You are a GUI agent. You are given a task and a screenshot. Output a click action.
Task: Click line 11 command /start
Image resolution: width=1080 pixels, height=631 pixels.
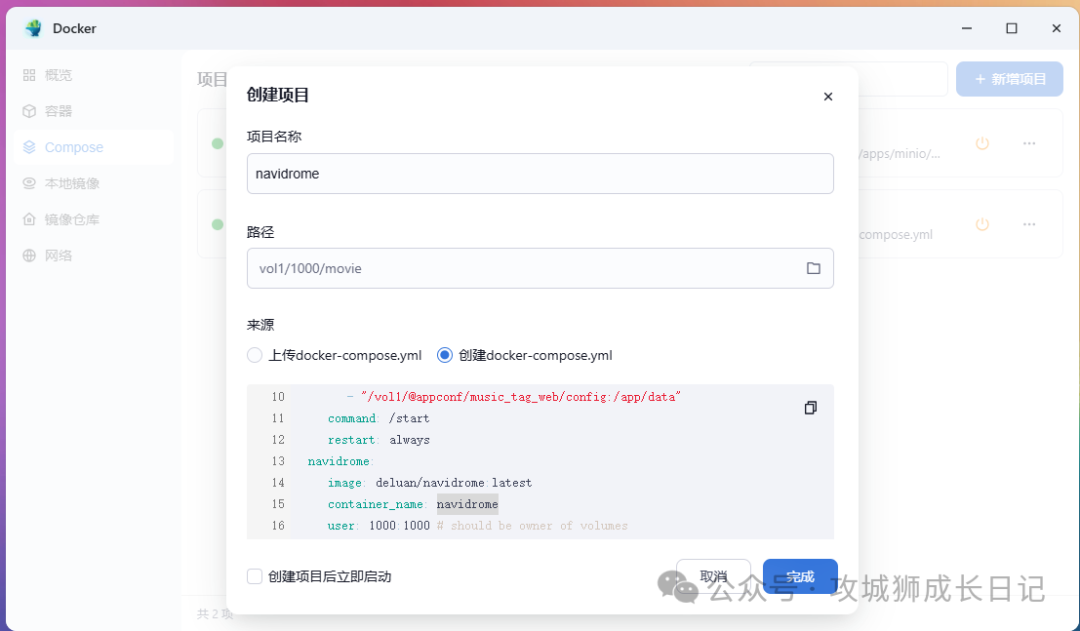(x=378, y=418)
